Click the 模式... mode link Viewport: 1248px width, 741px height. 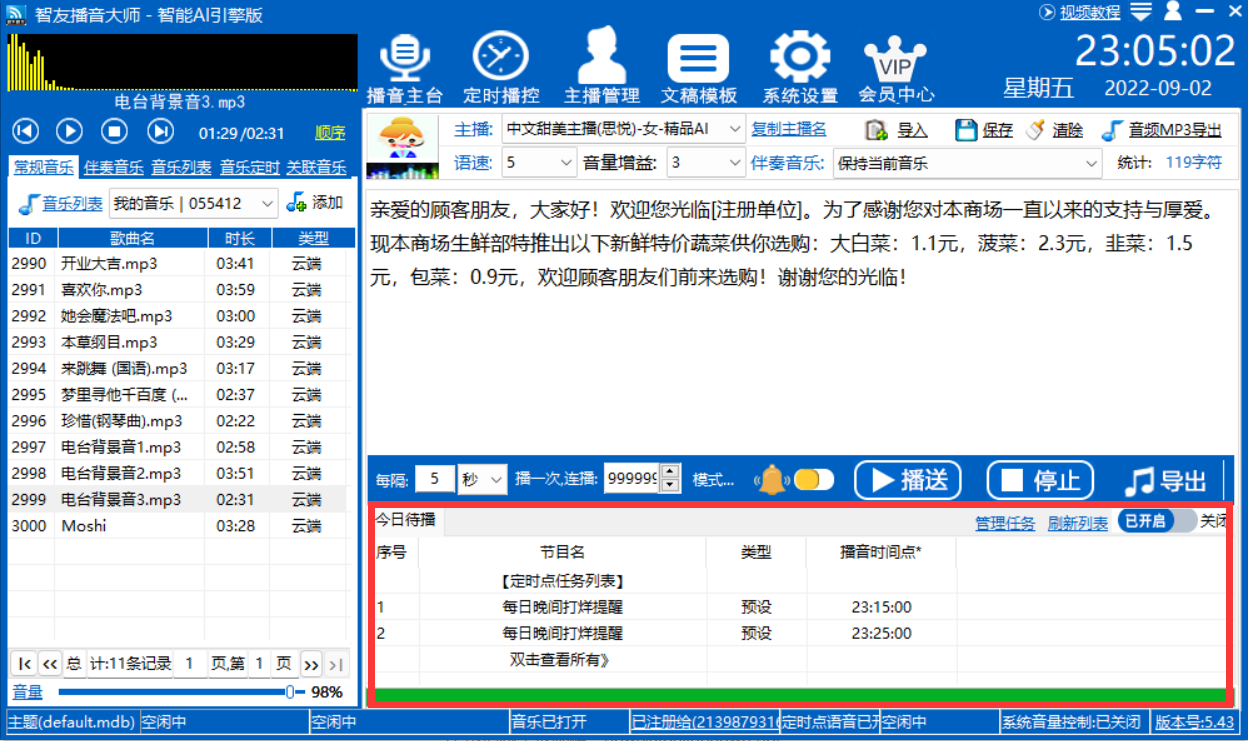713,480
